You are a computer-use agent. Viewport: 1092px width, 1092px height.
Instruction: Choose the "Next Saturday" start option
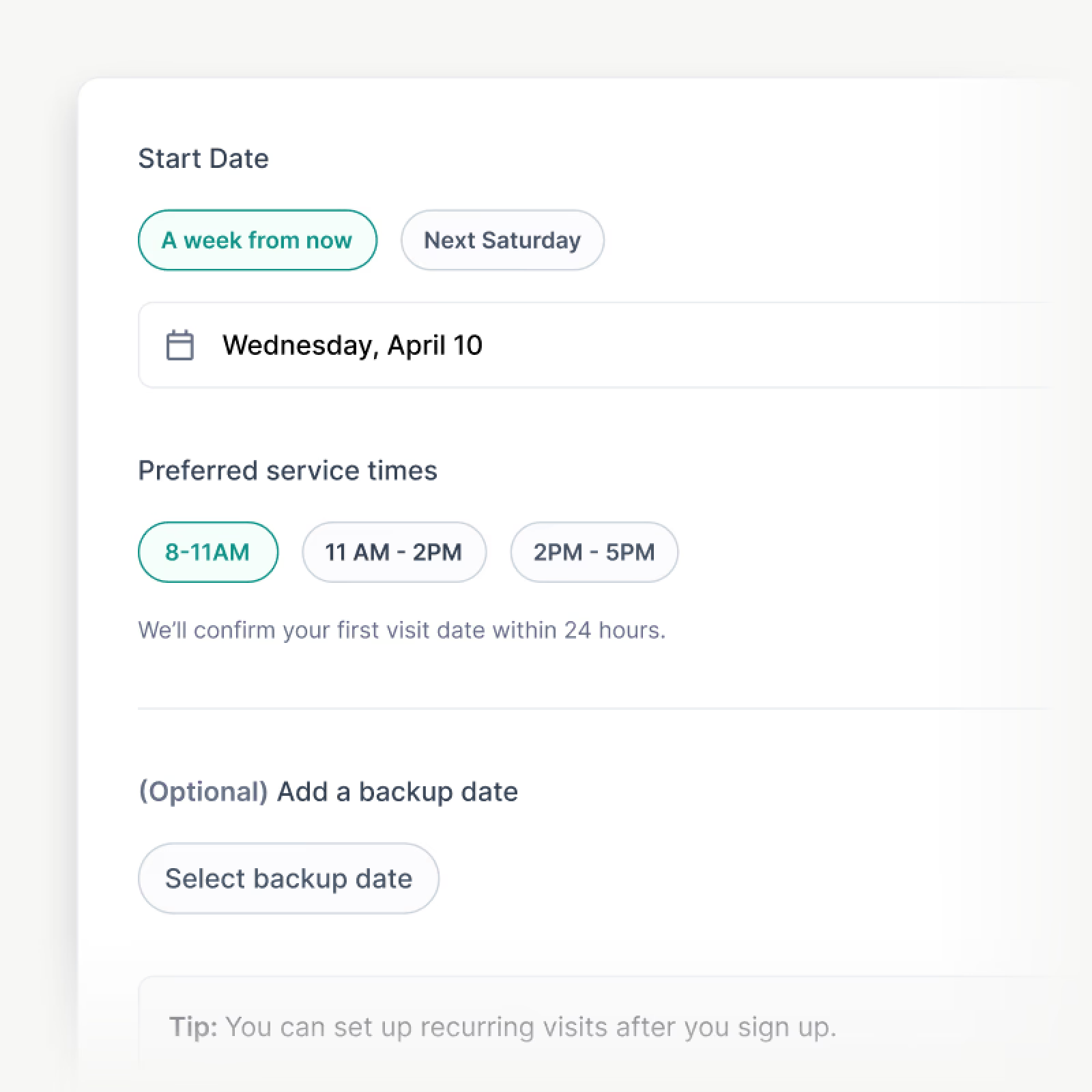point(502,240)
